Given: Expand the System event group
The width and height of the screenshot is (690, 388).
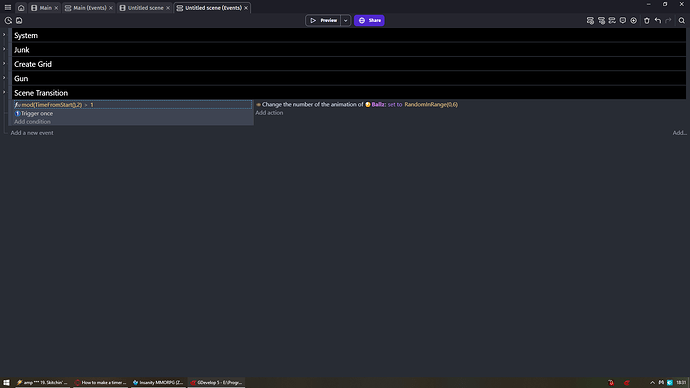Looking at the screenshot, I should coord(4,35).
